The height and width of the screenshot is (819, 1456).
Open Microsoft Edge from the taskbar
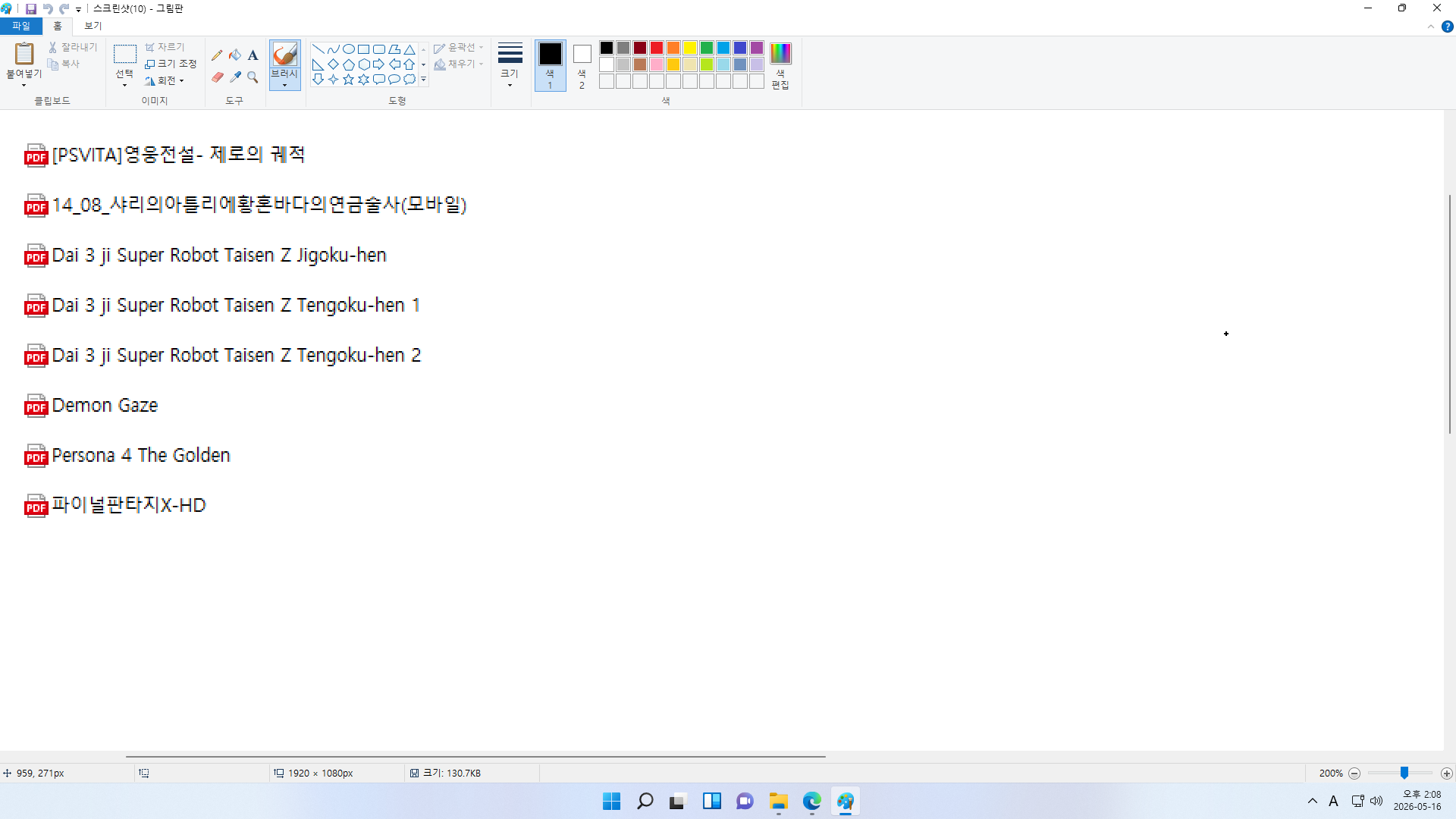click(x=812, y=802)
